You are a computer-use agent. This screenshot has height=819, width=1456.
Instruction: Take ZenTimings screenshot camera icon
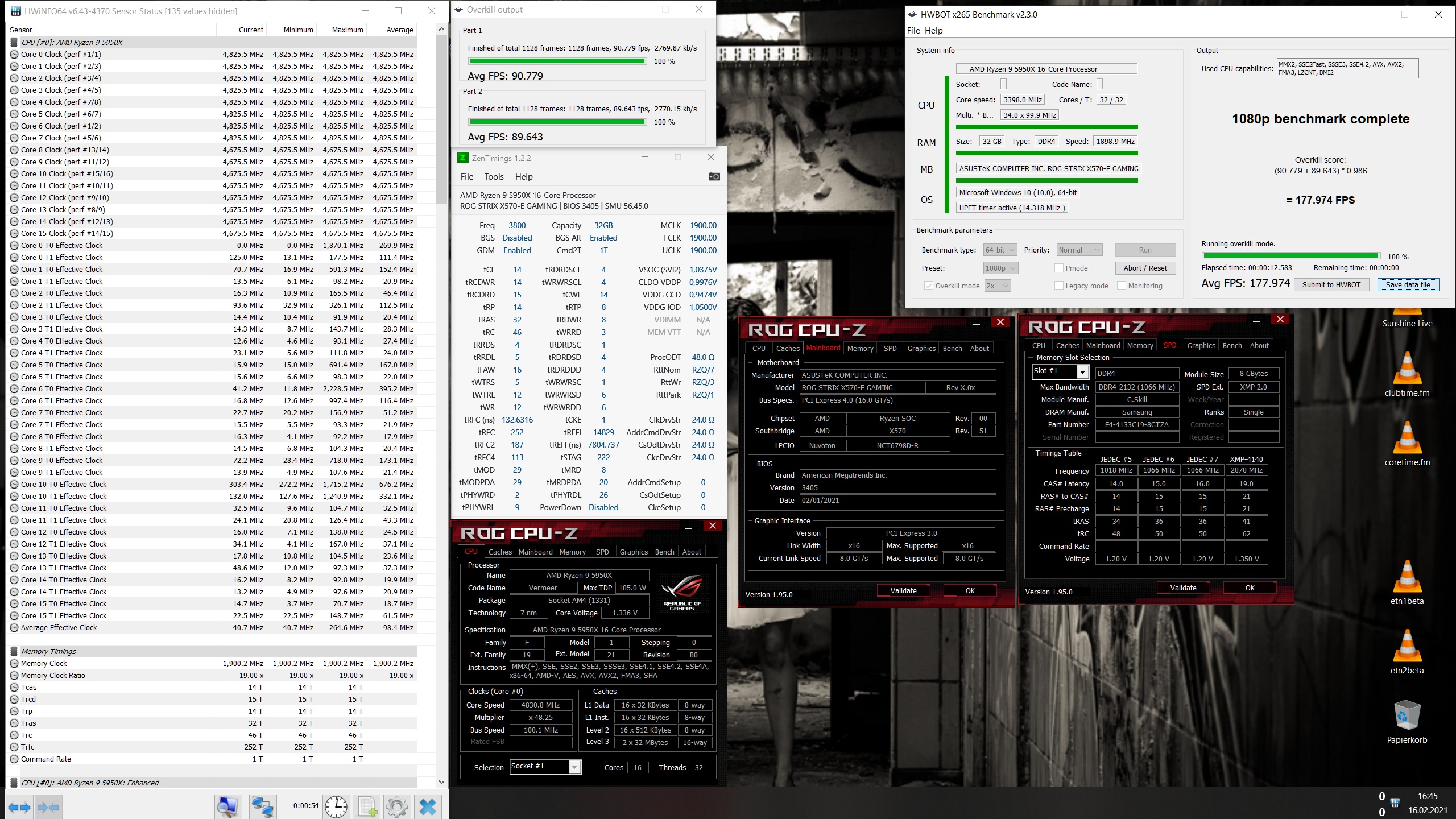(x=714, y=177)
